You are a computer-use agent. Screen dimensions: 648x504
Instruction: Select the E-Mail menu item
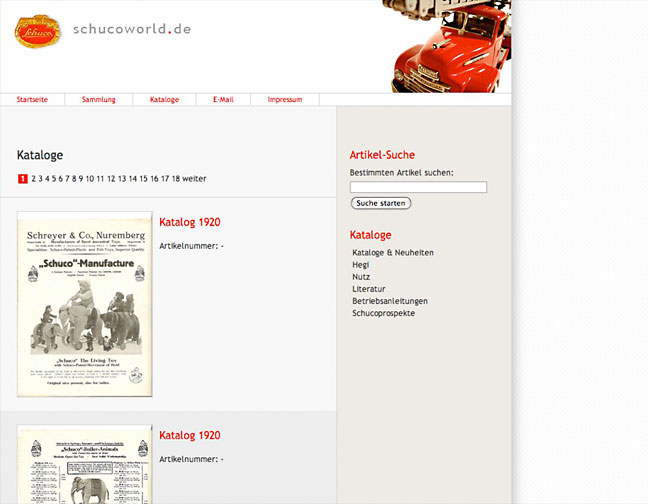(x=223, y=100)
